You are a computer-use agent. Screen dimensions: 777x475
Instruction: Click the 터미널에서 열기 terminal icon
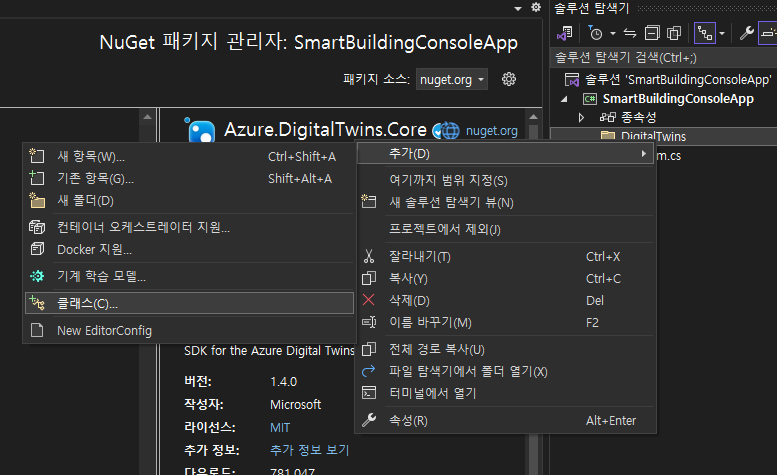click(369, 393)
